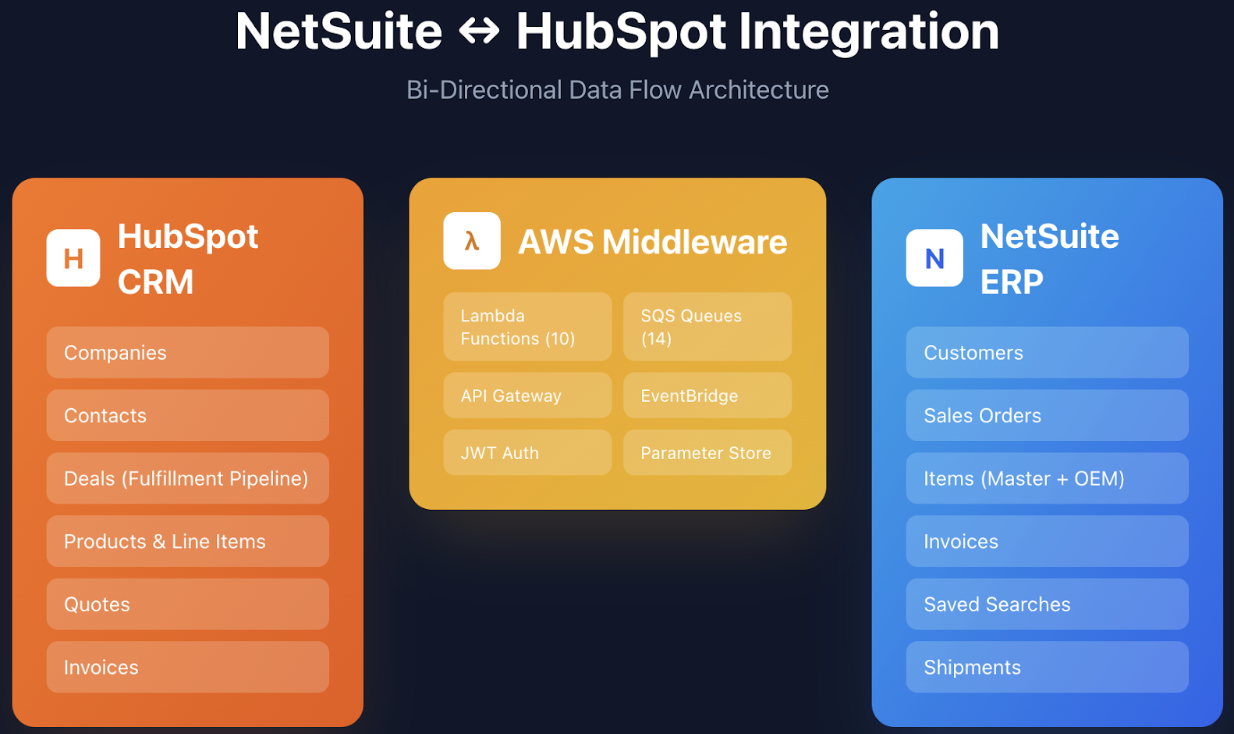Click the AWS lambda symbol icon
Image resolution: width=1234 pixels, height=734 pixels.
pyautogui.click(x=472, y=241)
